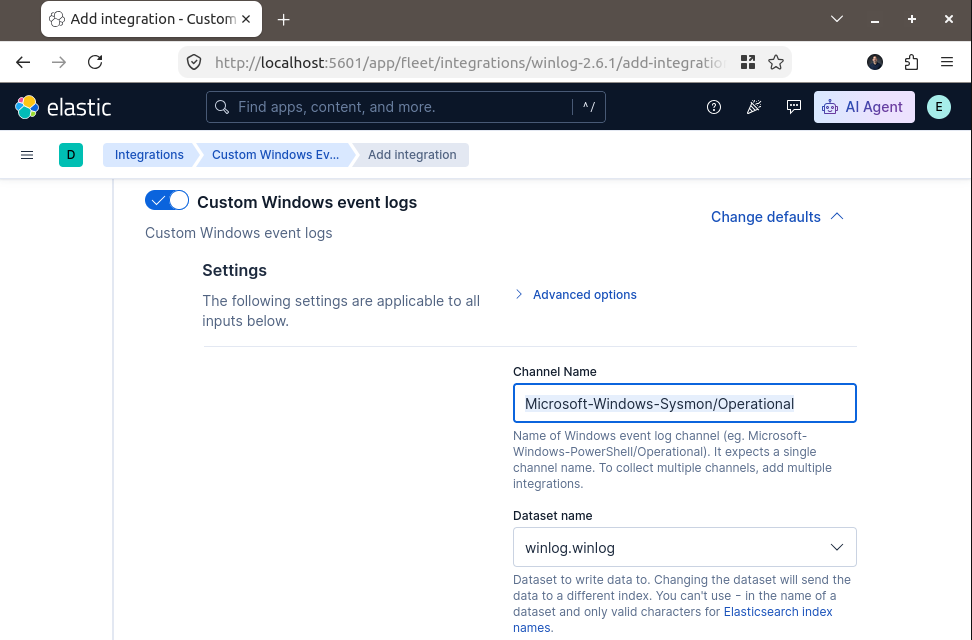List all tabs dropdown arrow
Image resolution: width=972 pixels, height=640 pixels.
(837, 19)
